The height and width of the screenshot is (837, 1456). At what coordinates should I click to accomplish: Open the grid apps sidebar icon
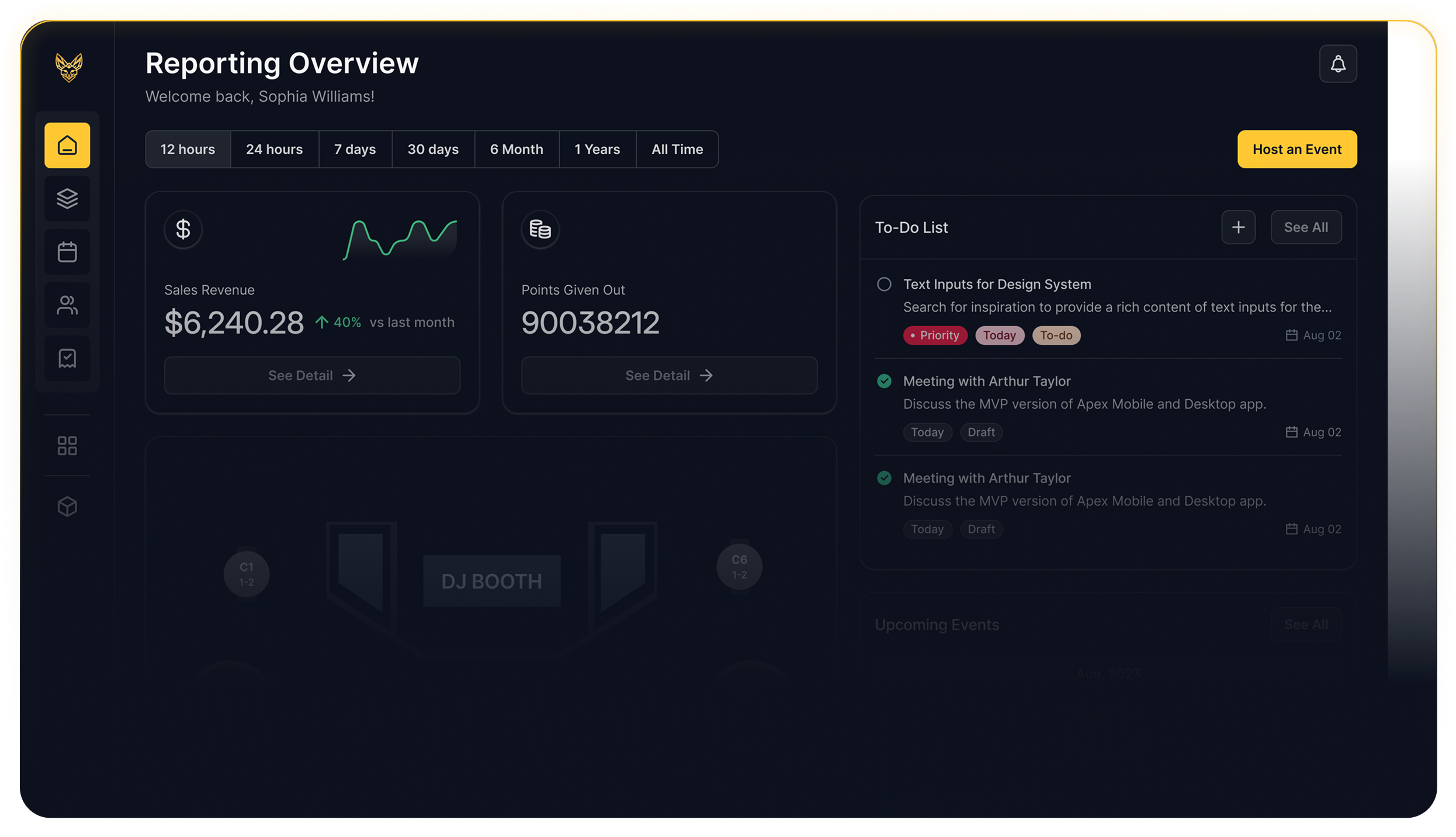click(x=67, y=446)
